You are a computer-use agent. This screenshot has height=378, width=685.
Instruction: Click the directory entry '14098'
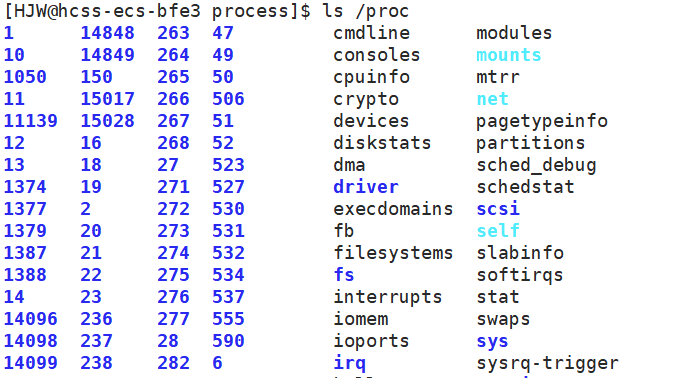(x=31, y=341)
